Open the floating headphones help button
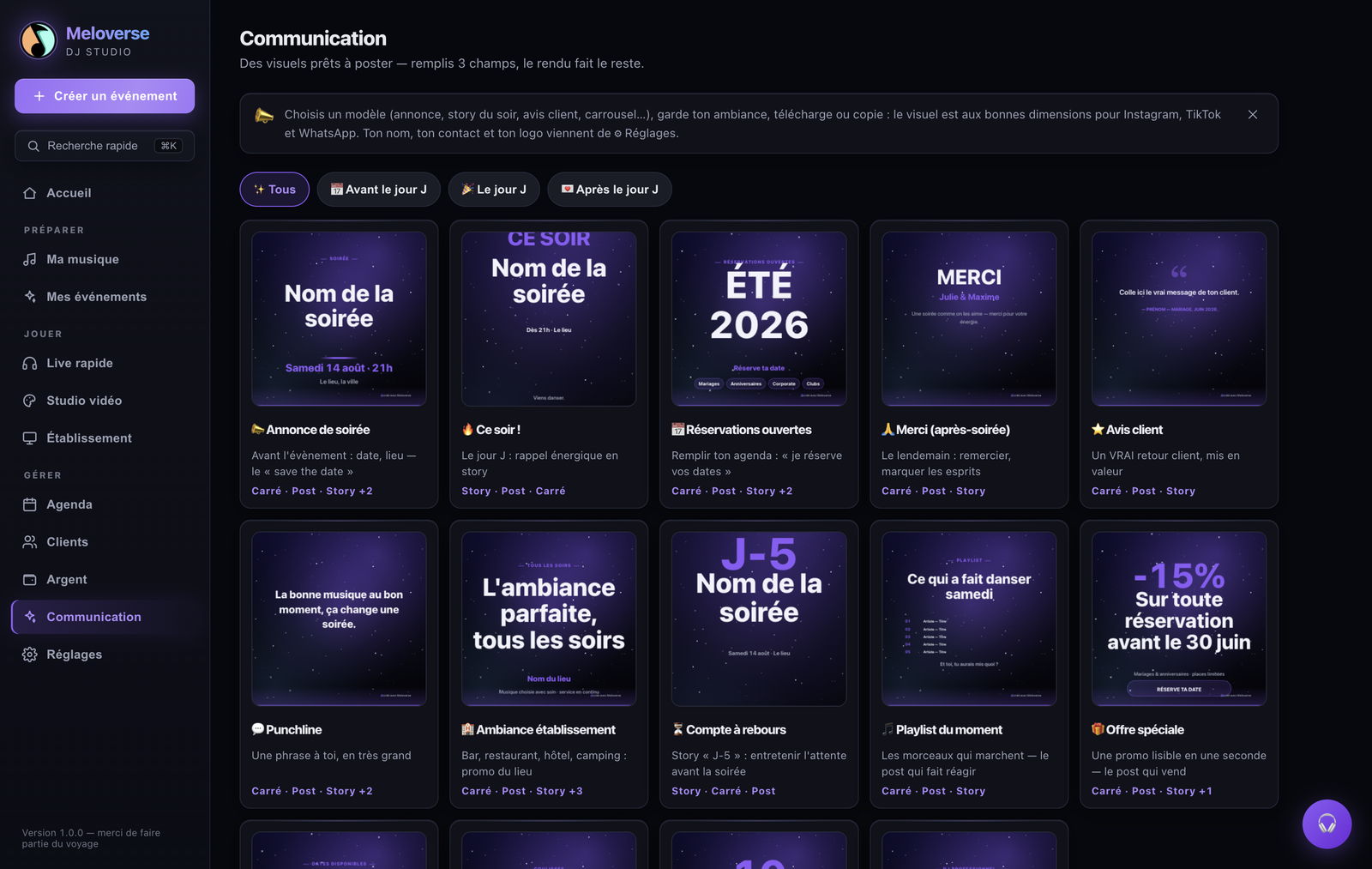 tap(1327, 824)
